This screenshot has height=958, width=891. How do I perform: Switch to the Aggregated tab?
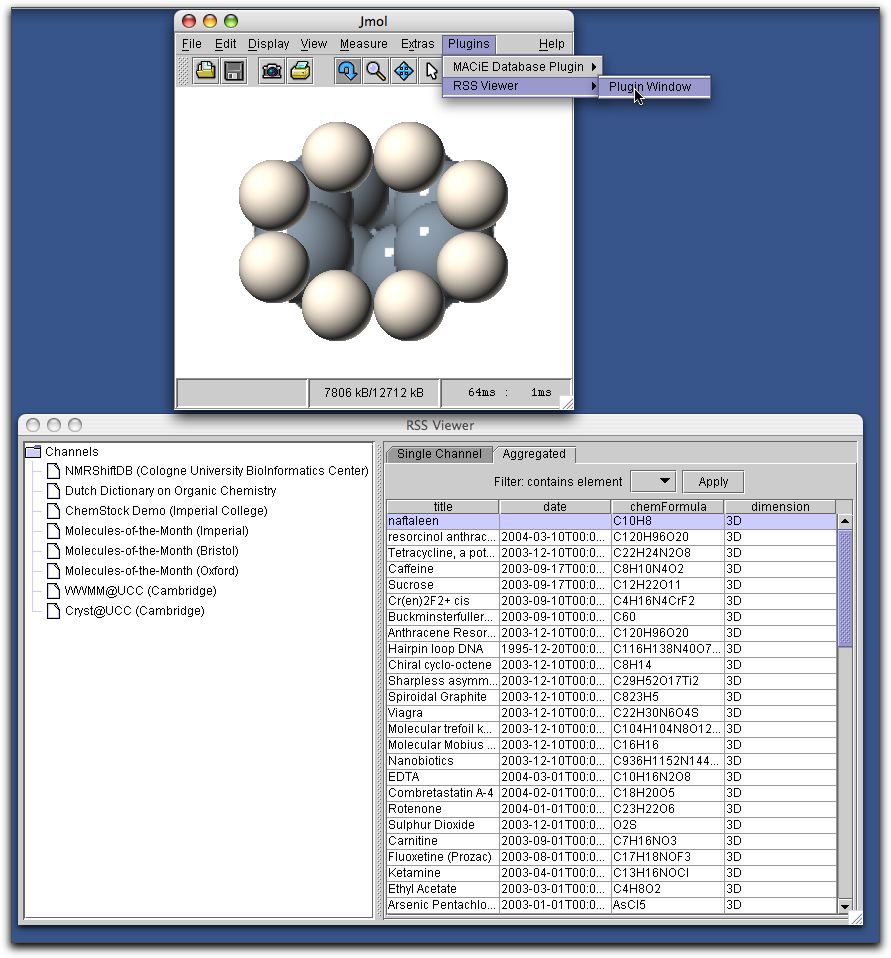[535, 453]
